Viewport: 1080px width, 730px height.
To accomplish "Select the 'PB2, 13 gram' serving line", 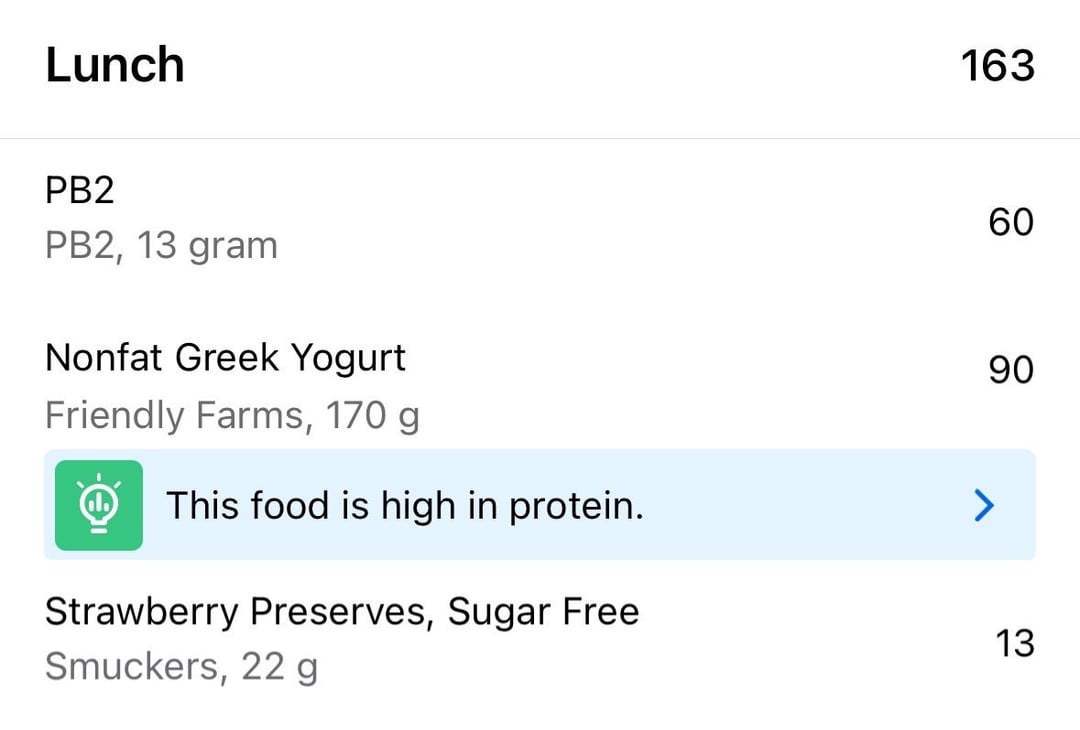I will tap(161, 246).
